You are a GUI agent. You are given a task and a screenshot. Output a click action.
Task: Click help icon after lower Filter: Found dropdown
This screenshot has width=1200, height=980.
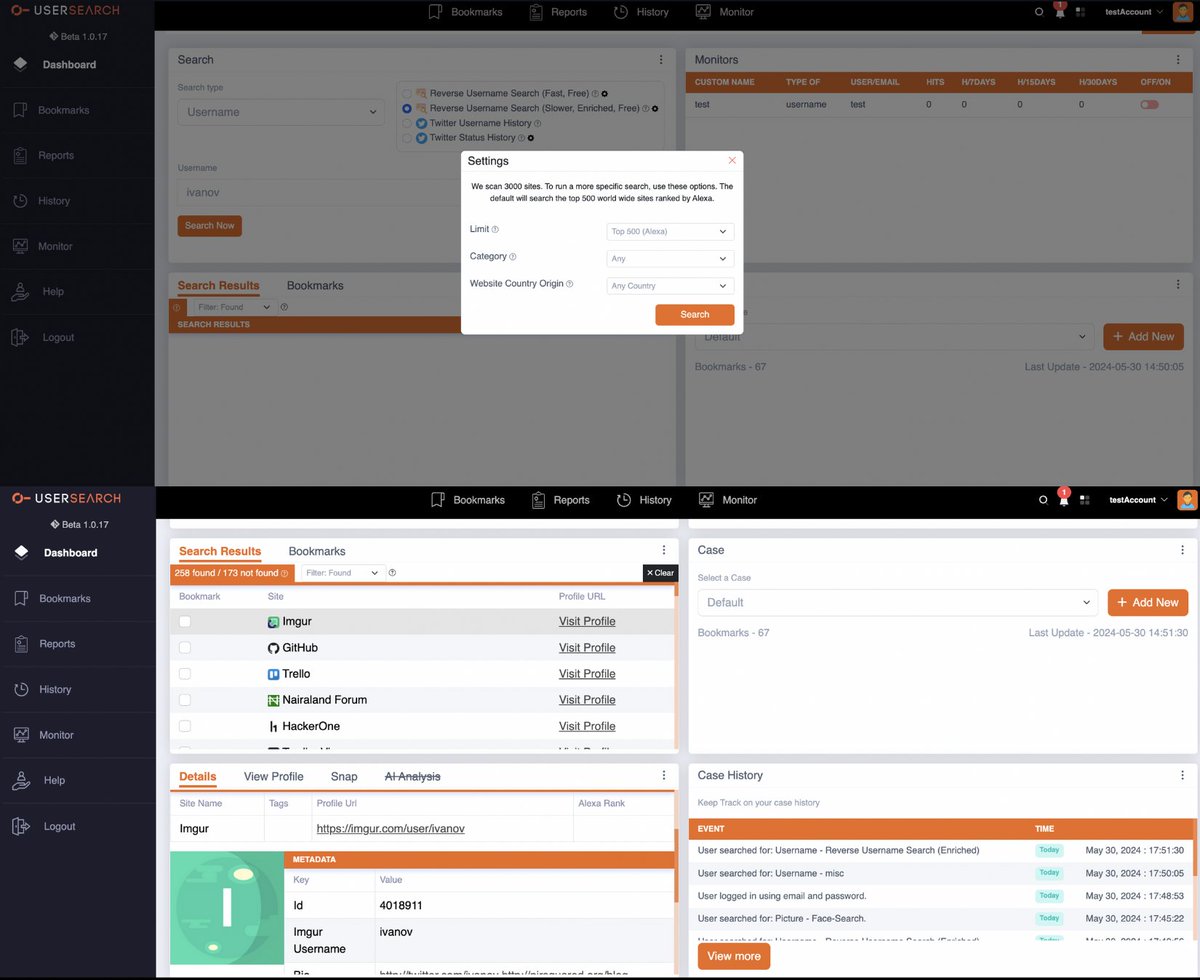tap(392, 573)
